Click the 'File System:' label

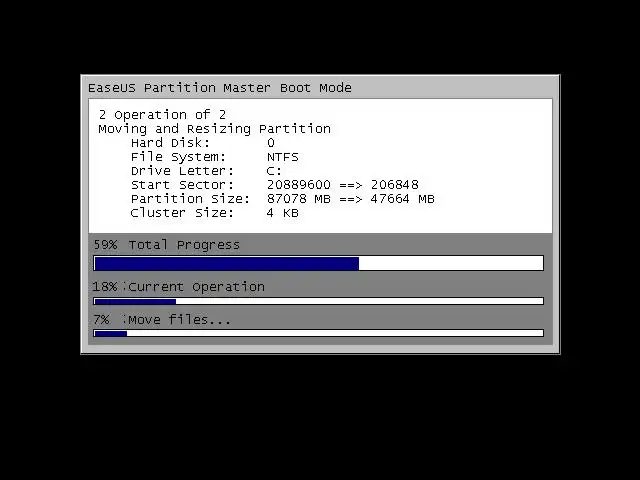[x=178, y=157]
